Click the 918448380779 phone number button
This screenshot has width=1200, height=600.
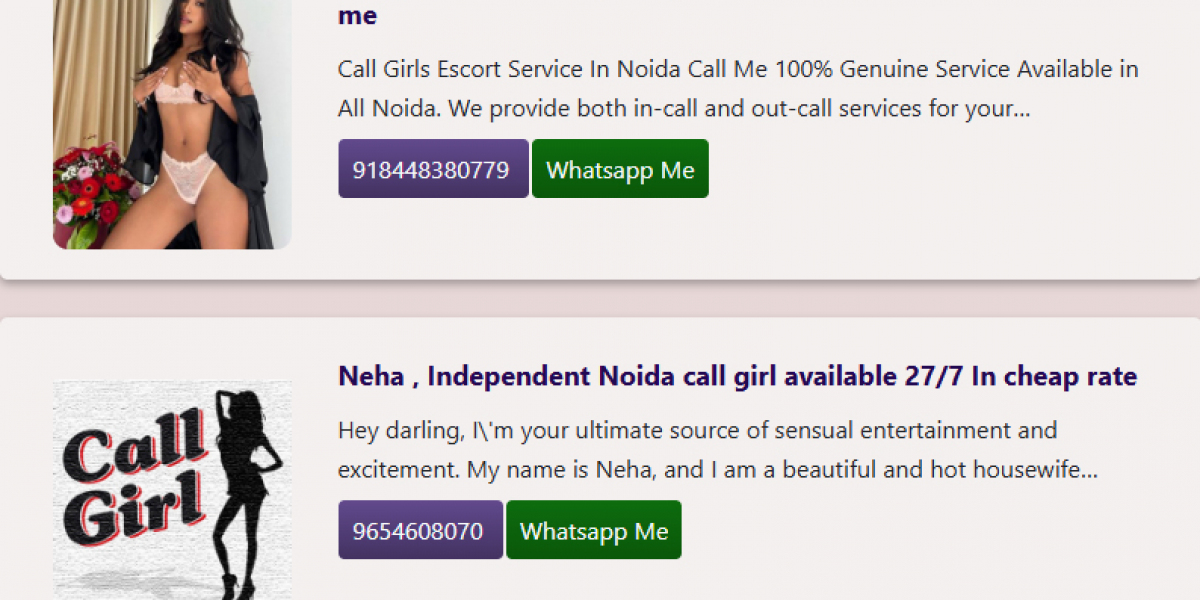[x=433, y=169]
